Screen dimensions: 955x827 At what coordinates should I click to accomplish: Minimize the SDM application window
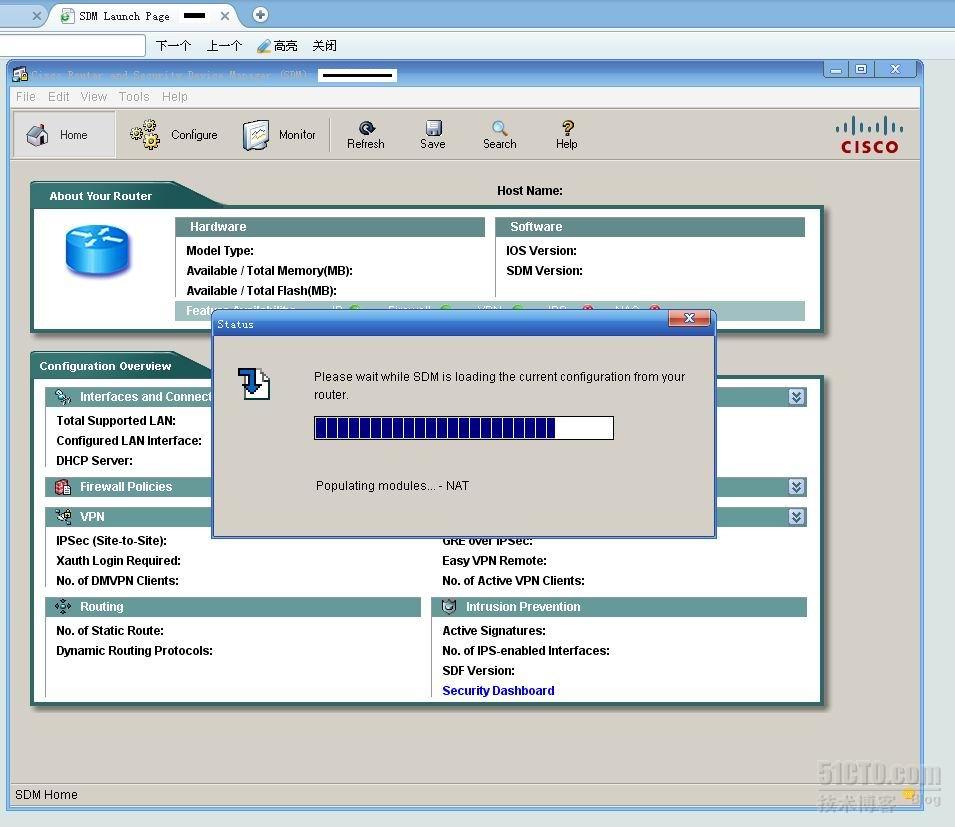click(x=836, y=69)
